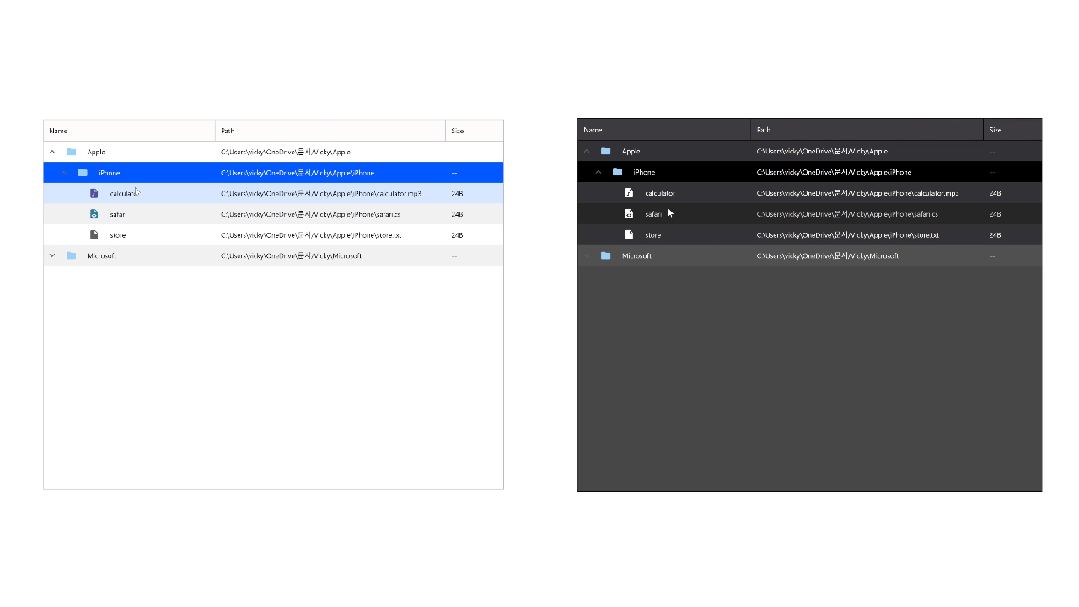This screenshot has height=607, width=1079.
Task: Click the Microsoft folder icon in the light tree
Action: click(x=72, y=255)
